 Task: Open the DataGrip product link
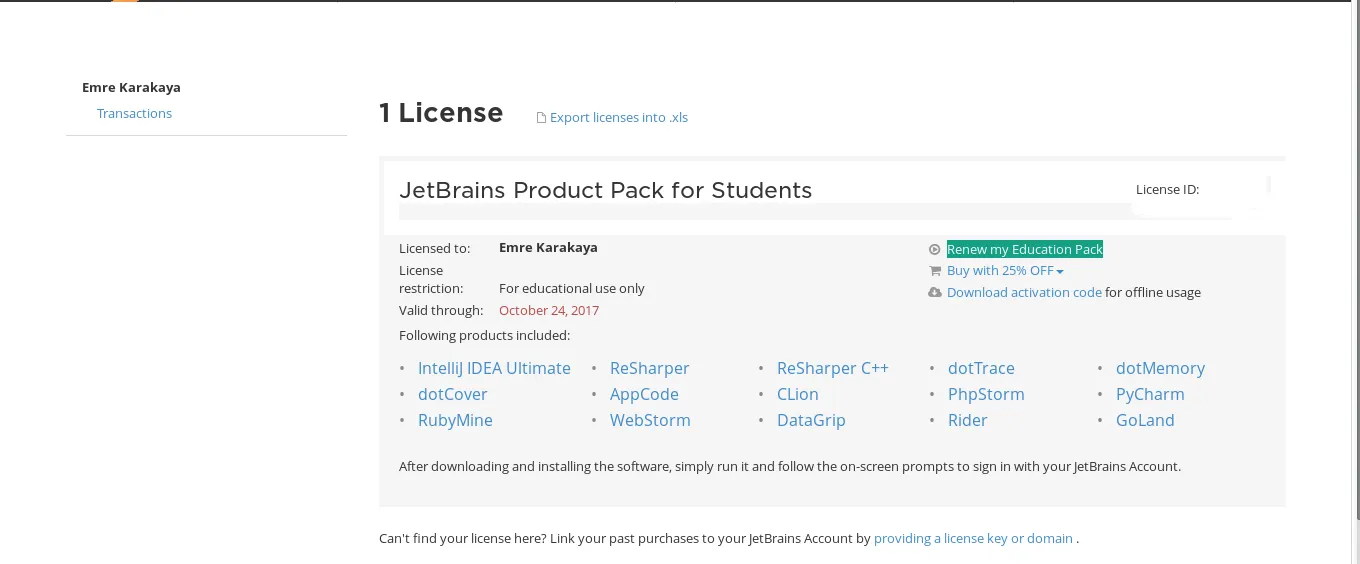(x=811, y=421)
